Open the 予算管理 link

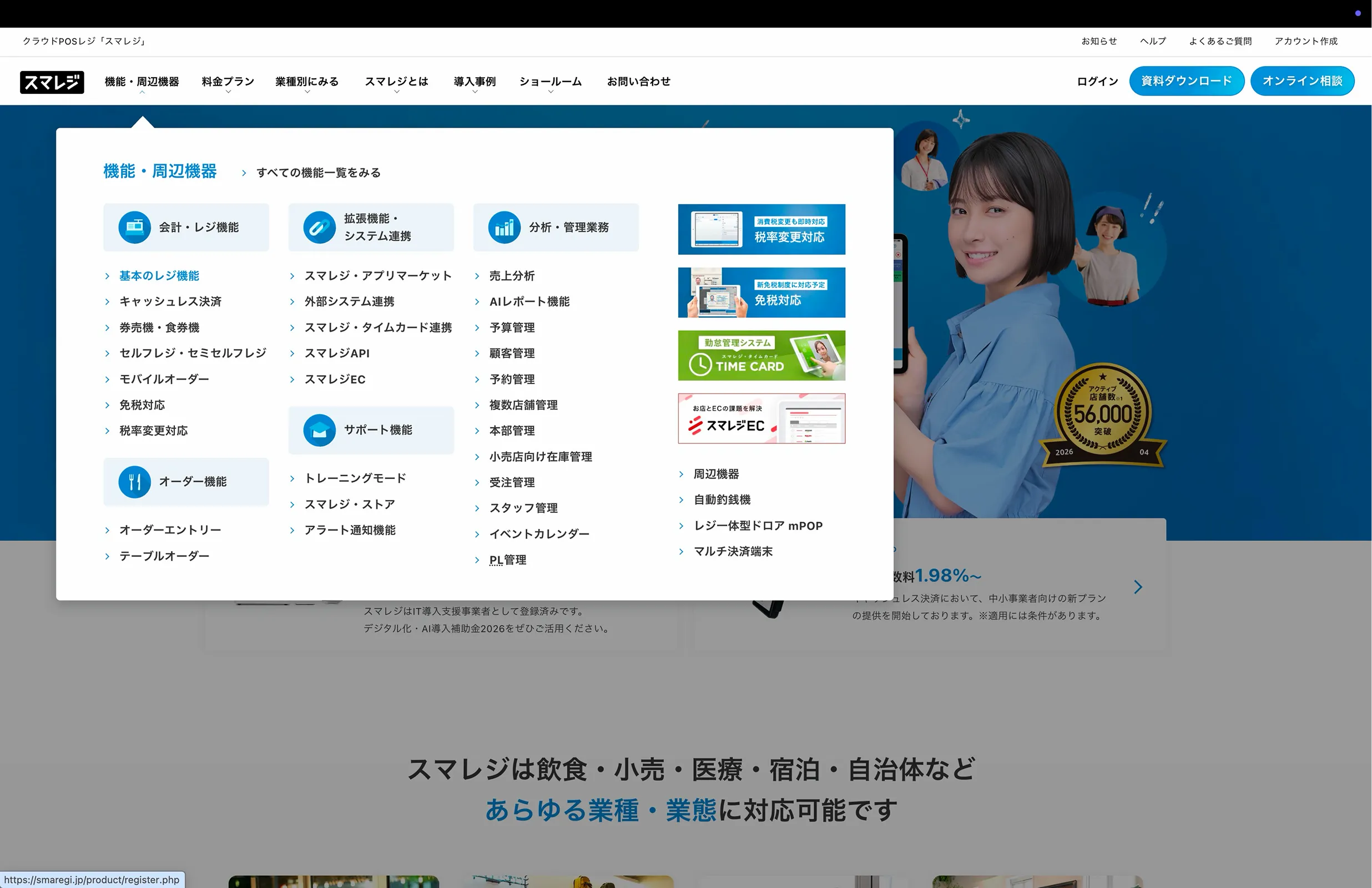pos(512,327)
